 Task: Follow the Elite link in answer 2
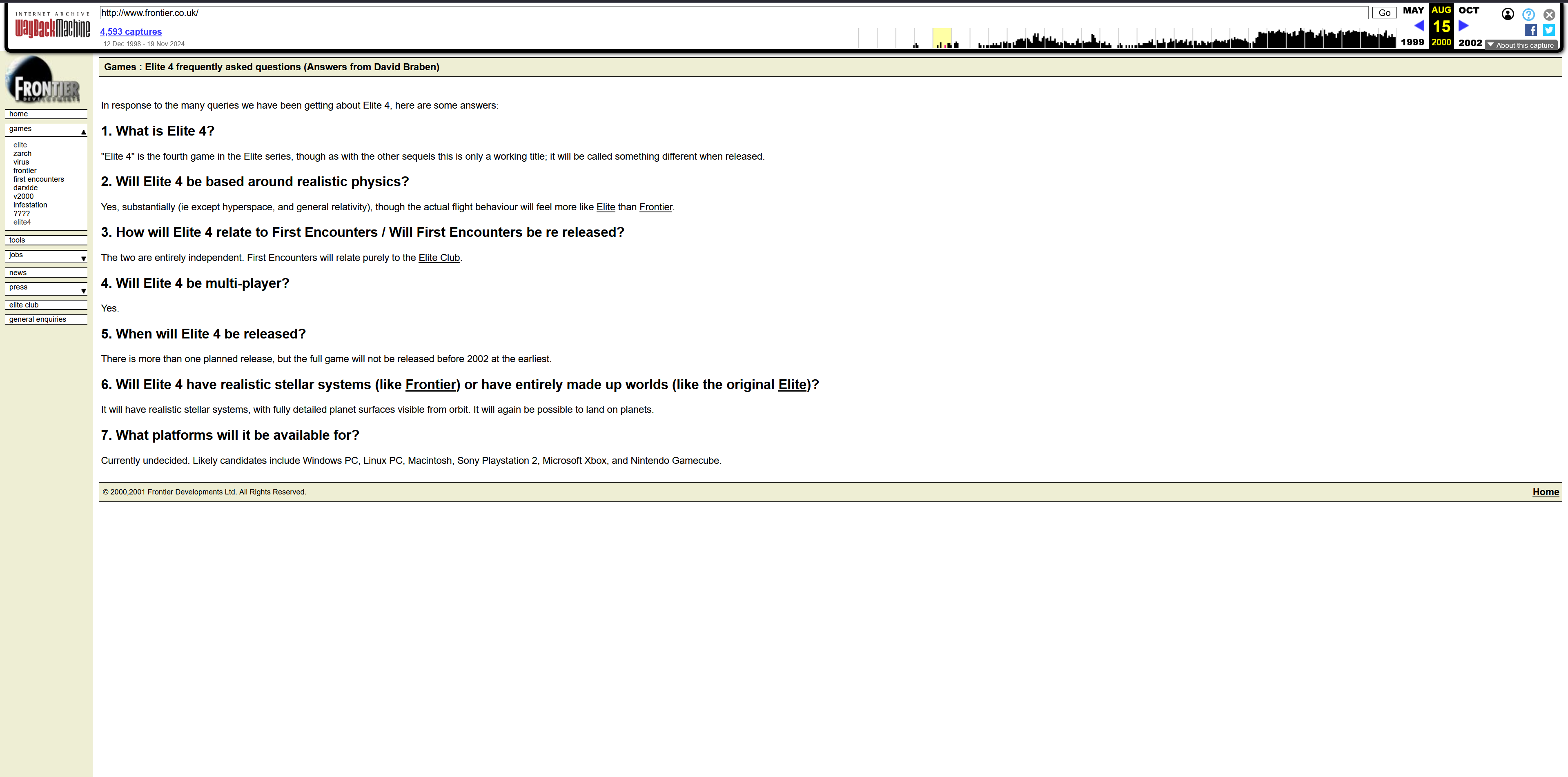(x=606, y=207)
